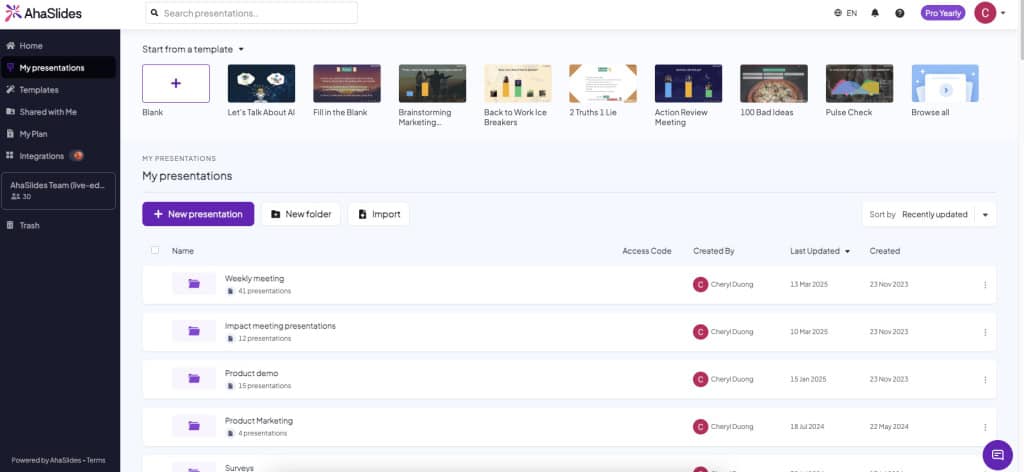Click the Product demo folder icon

coord(194,378)
